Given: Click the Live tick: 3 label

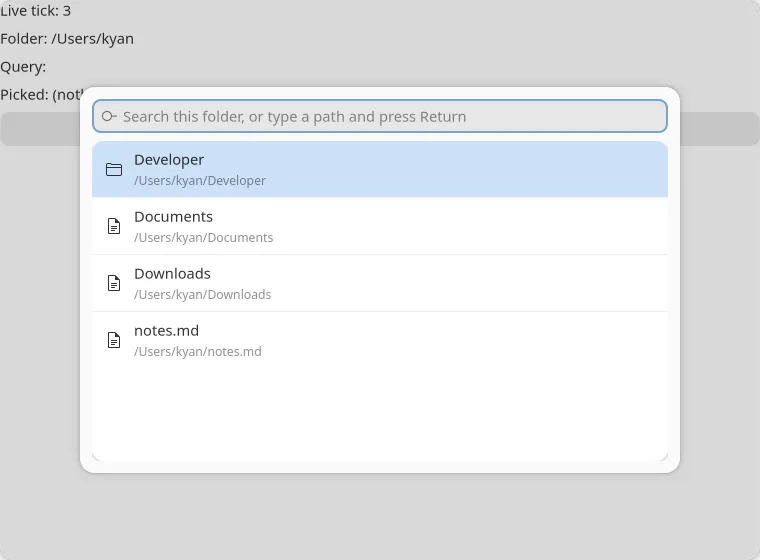Looking at the screenshot, I should click(35, 11).
